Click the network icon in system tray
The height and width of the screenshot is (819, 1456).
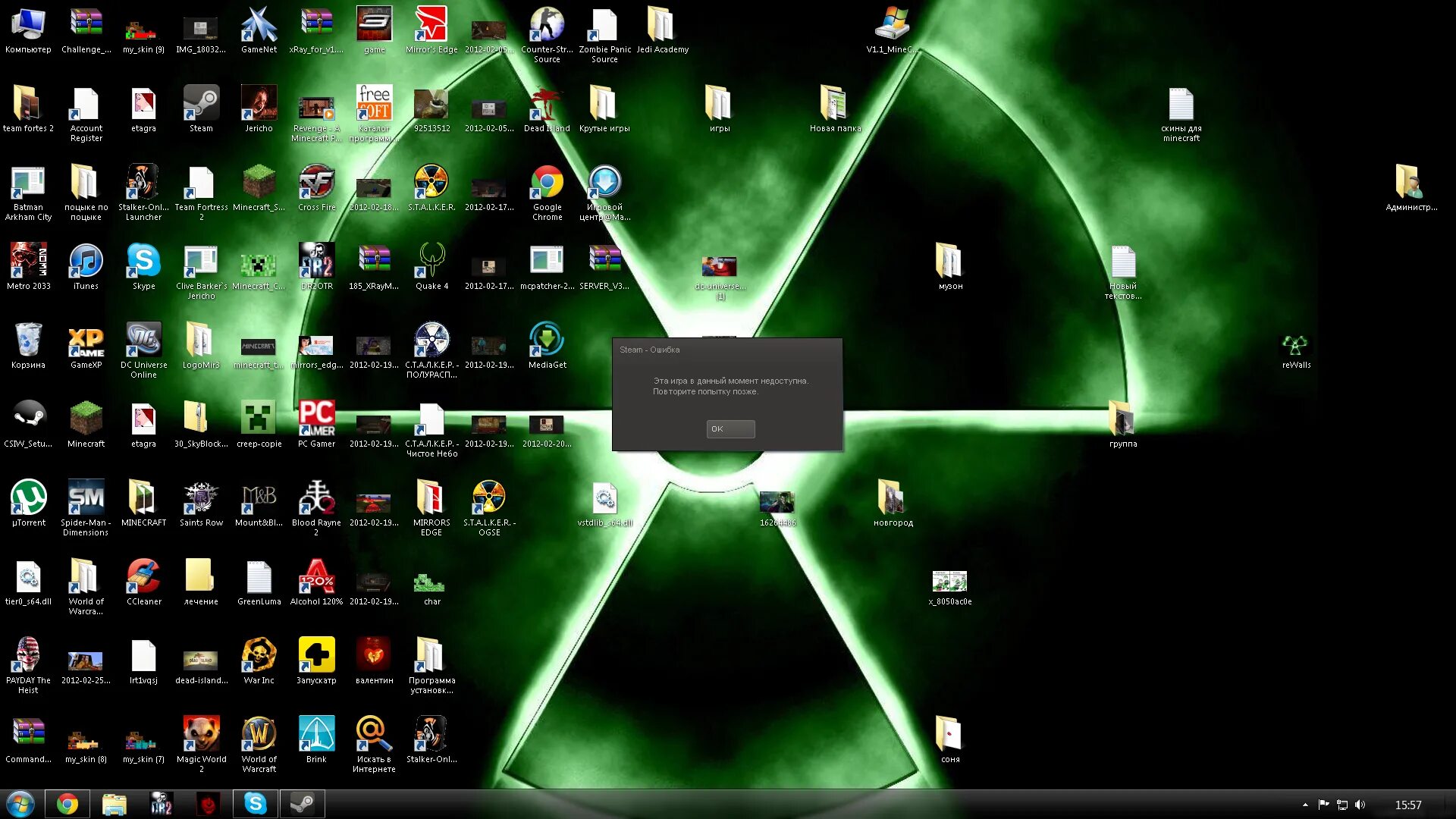coord(1341,805)
